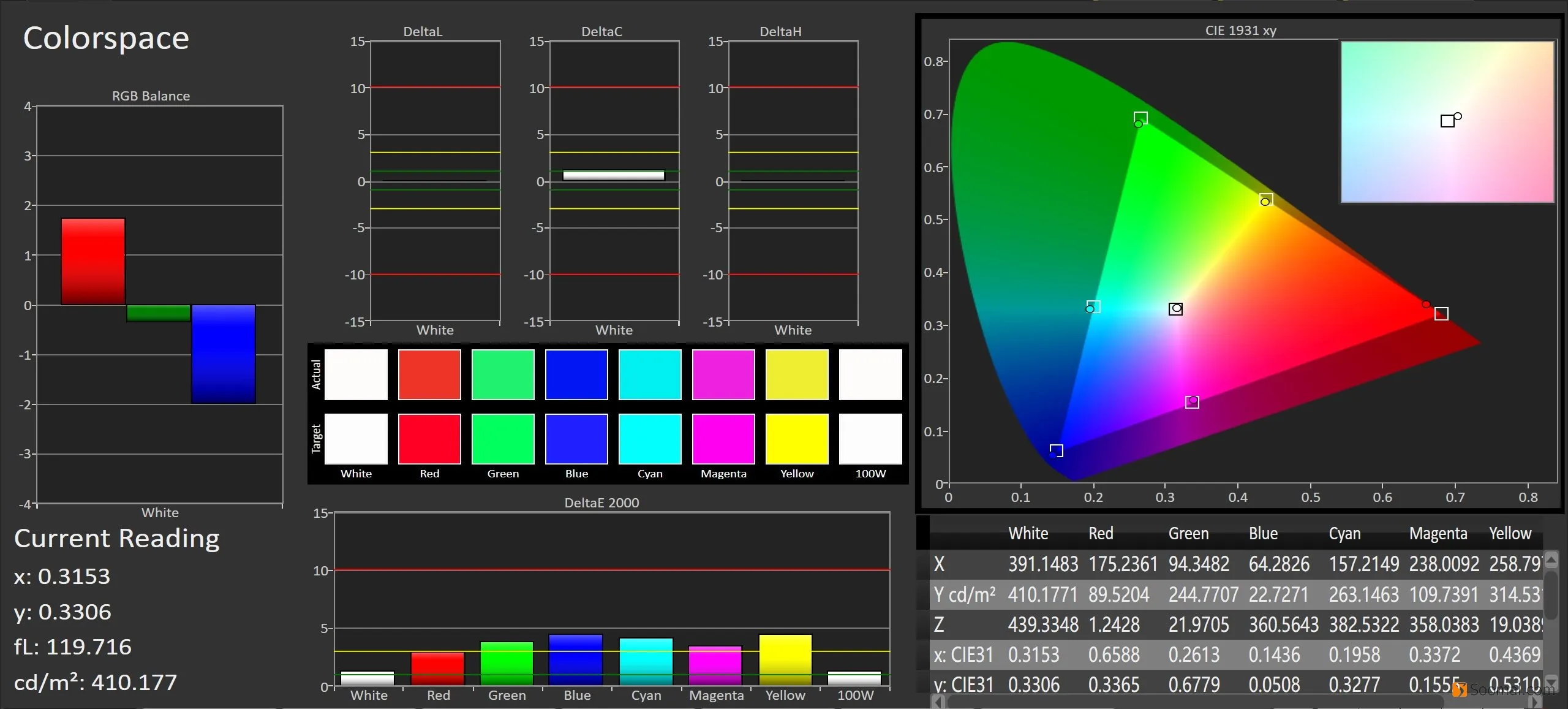The height and width of the screenshot is (709, 1568).
Task: Click the data table scroll-up arrow
Action: 1551,559
